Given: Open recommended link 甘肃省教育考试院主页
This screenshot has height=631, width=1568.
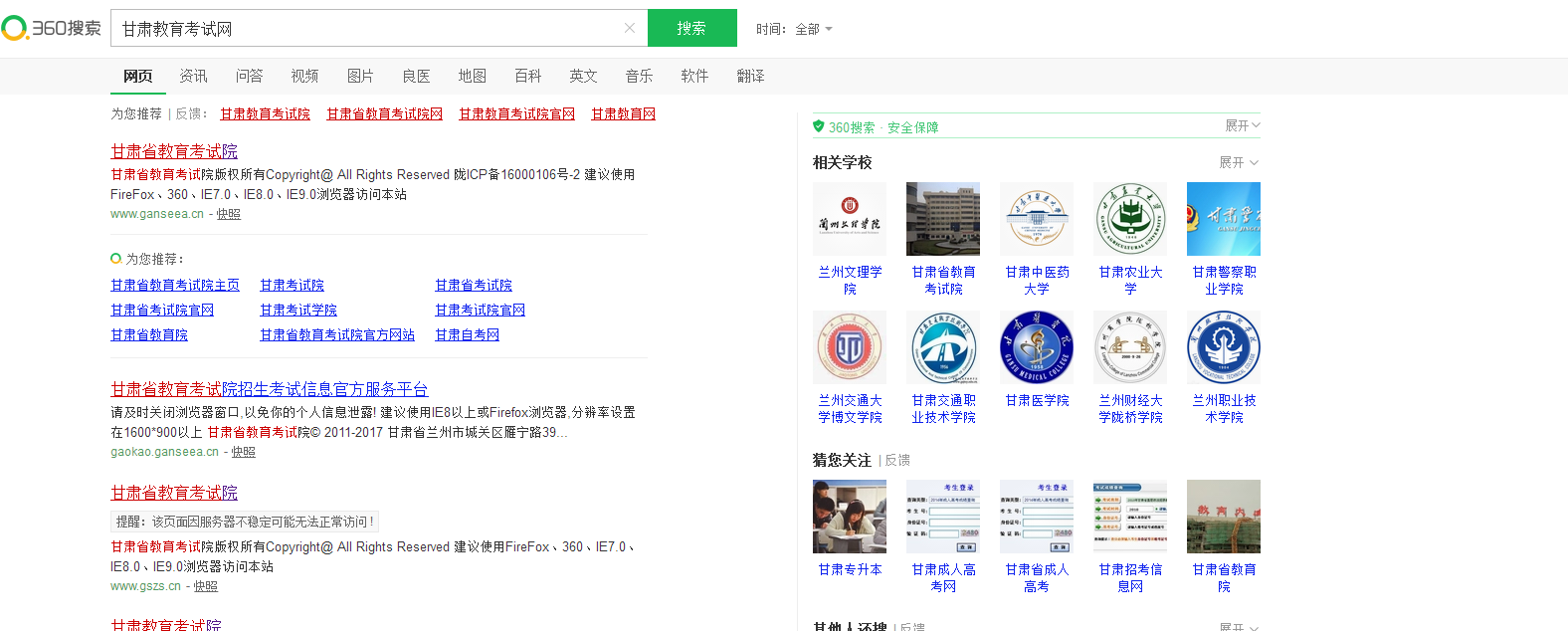Looking at the screenshot, I should click(175, 285).
